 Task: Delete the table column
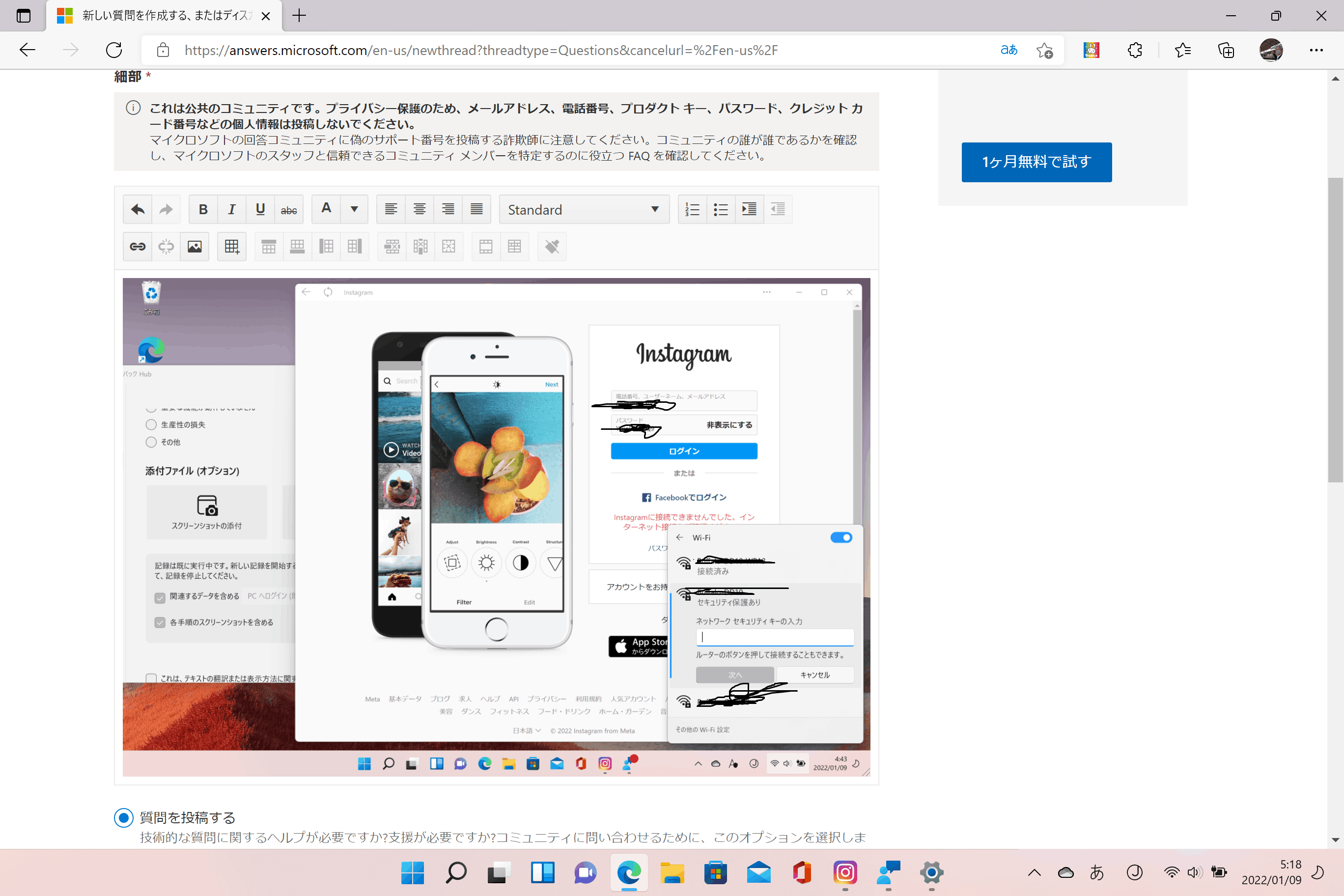tap(420, 247)
